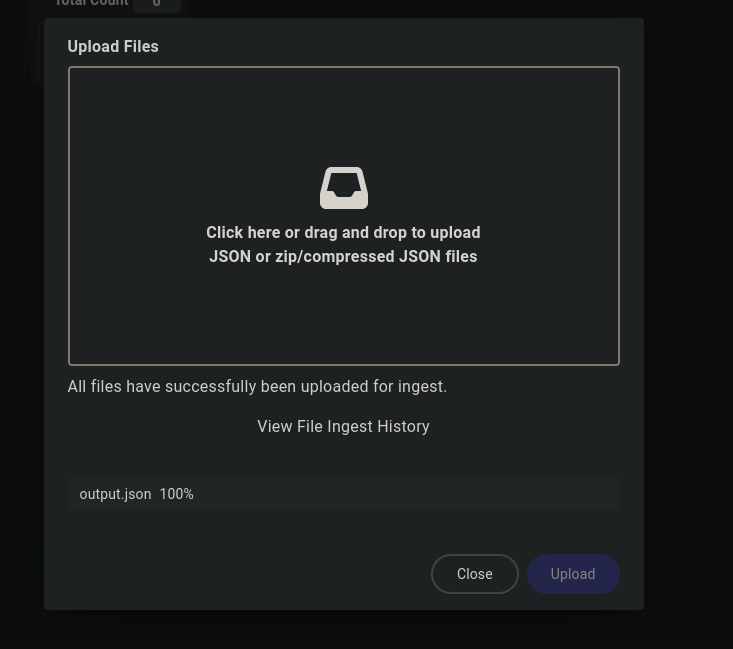Viewport: 733px width, 649px height.
Task: Click the dimmed backdrop outside the dialog
Action: click(688, 300)
